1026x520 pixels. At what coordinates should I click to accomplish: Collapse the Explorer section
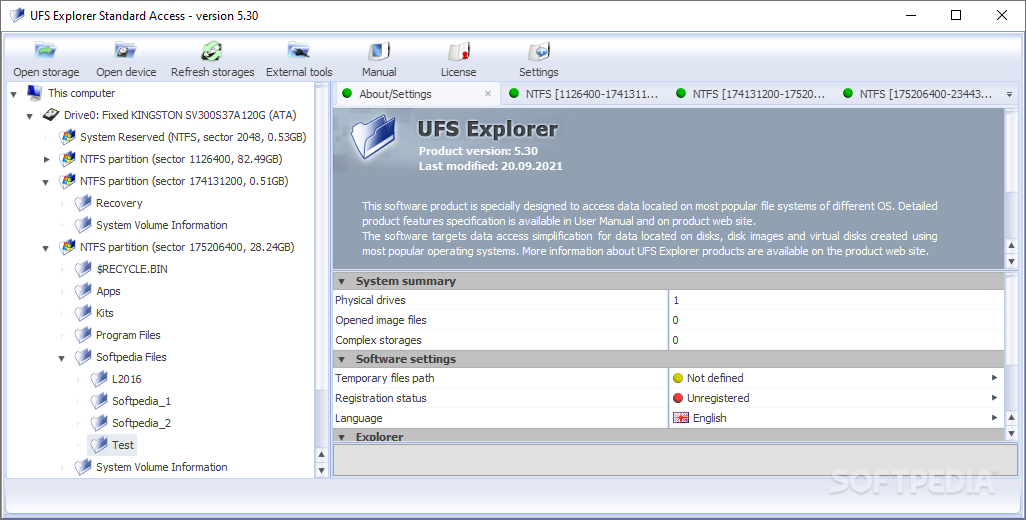341,437
